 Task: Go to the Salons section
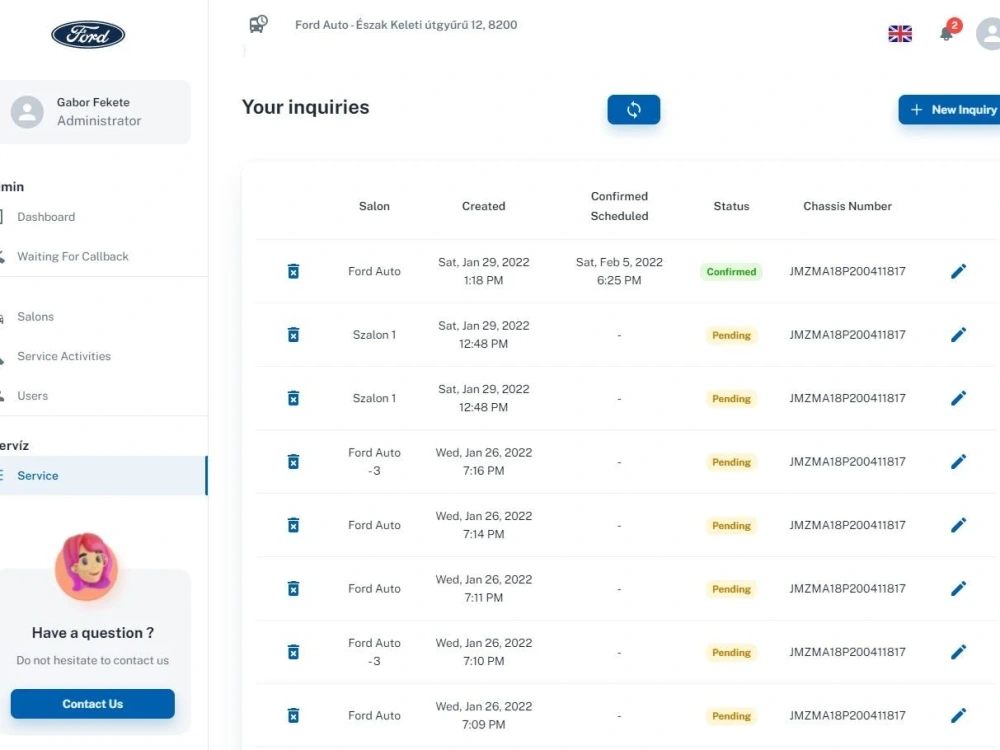36,316
